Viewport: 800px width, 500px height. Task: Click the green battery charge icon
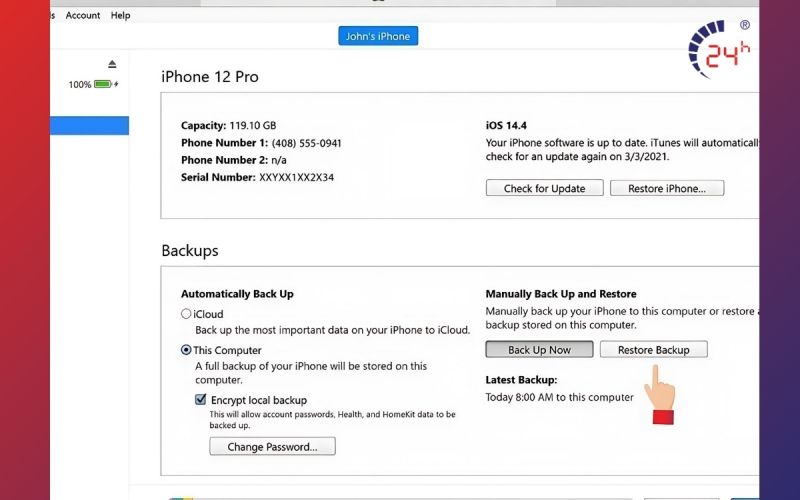(x=103, y=84)
